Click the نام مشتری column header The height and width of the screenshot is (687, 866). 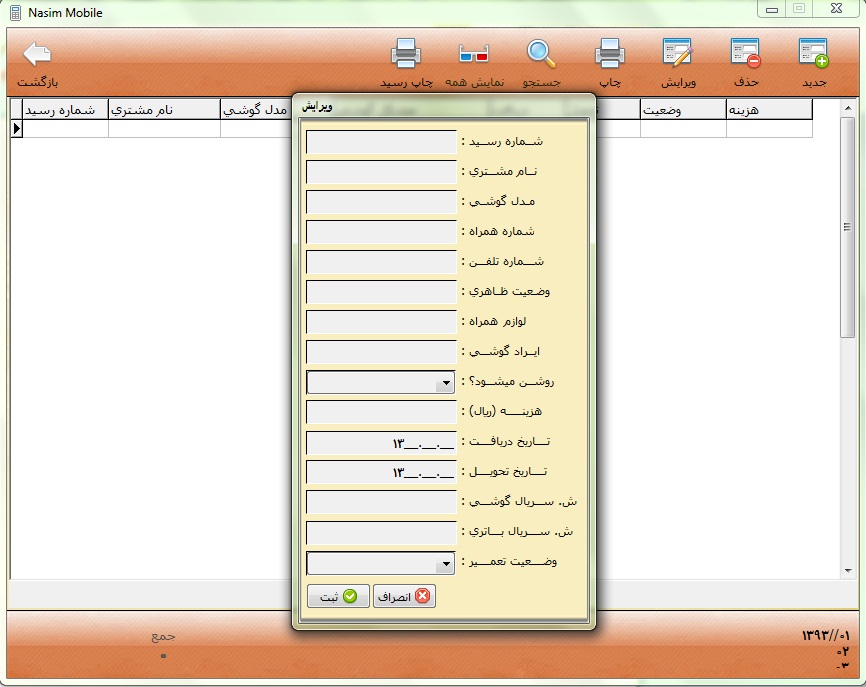click(164, 109)
